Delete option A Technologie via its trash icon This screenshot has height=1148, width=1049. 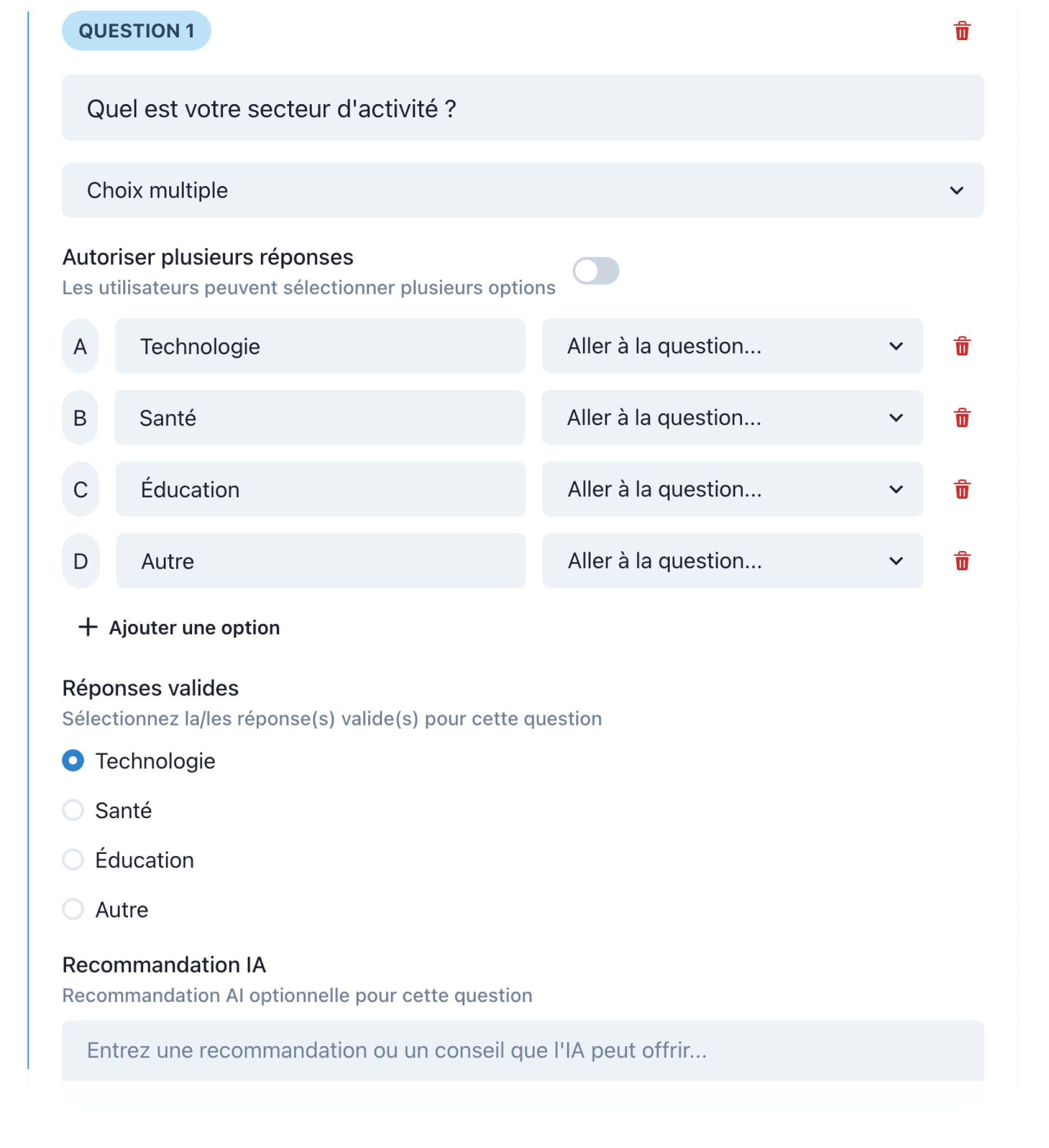pos(961,346)
